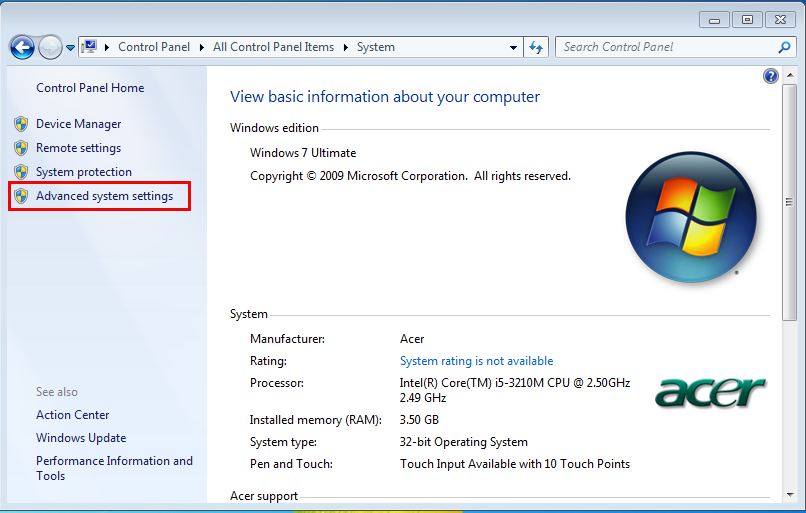The height and width of the screenshot is (513, 806).
Task: Open the Recent Pages dropdown arrow
Action: 71,47
